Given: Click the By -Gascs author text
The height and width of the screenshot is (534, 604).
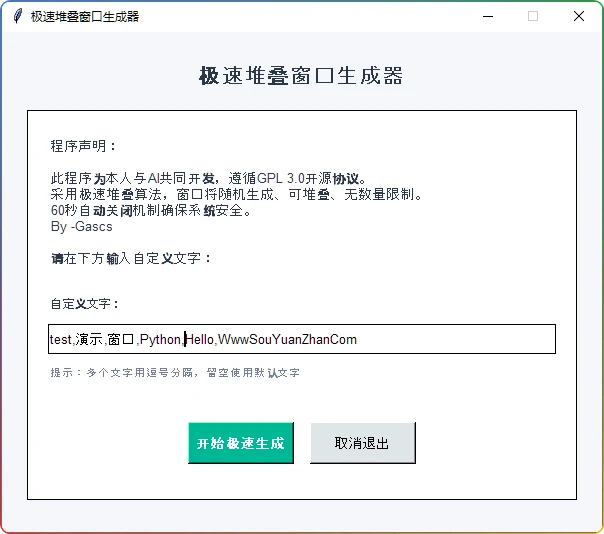Looking at the screenshot, I should coord(82,227).
